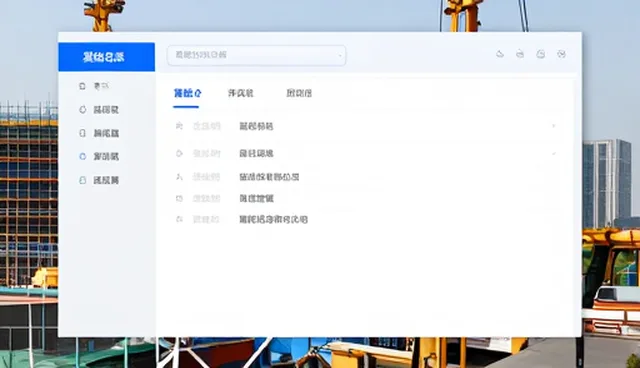Viewport: 640px width, 368px height.
Task: Select the fifth, bottom sidebar menu item
Action: point(99,180)
